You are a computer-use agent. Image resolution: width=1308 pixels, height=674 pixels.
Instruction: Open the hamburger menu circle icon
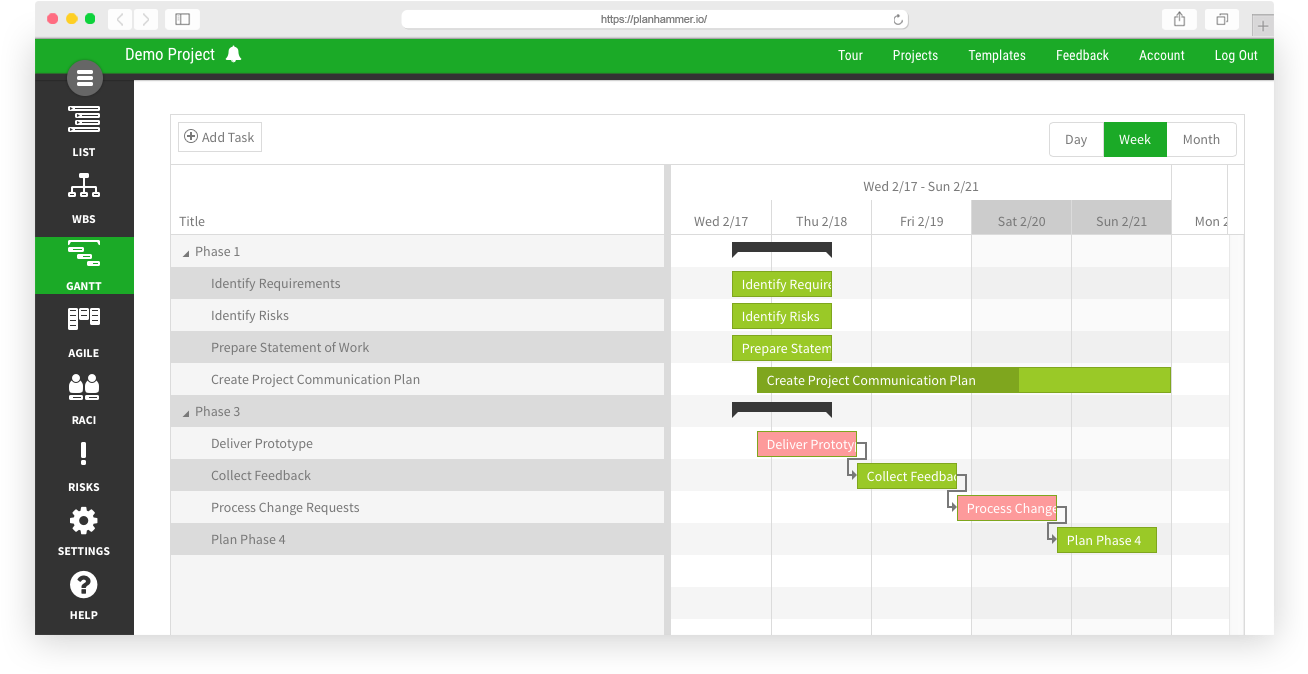click(84, 78)
